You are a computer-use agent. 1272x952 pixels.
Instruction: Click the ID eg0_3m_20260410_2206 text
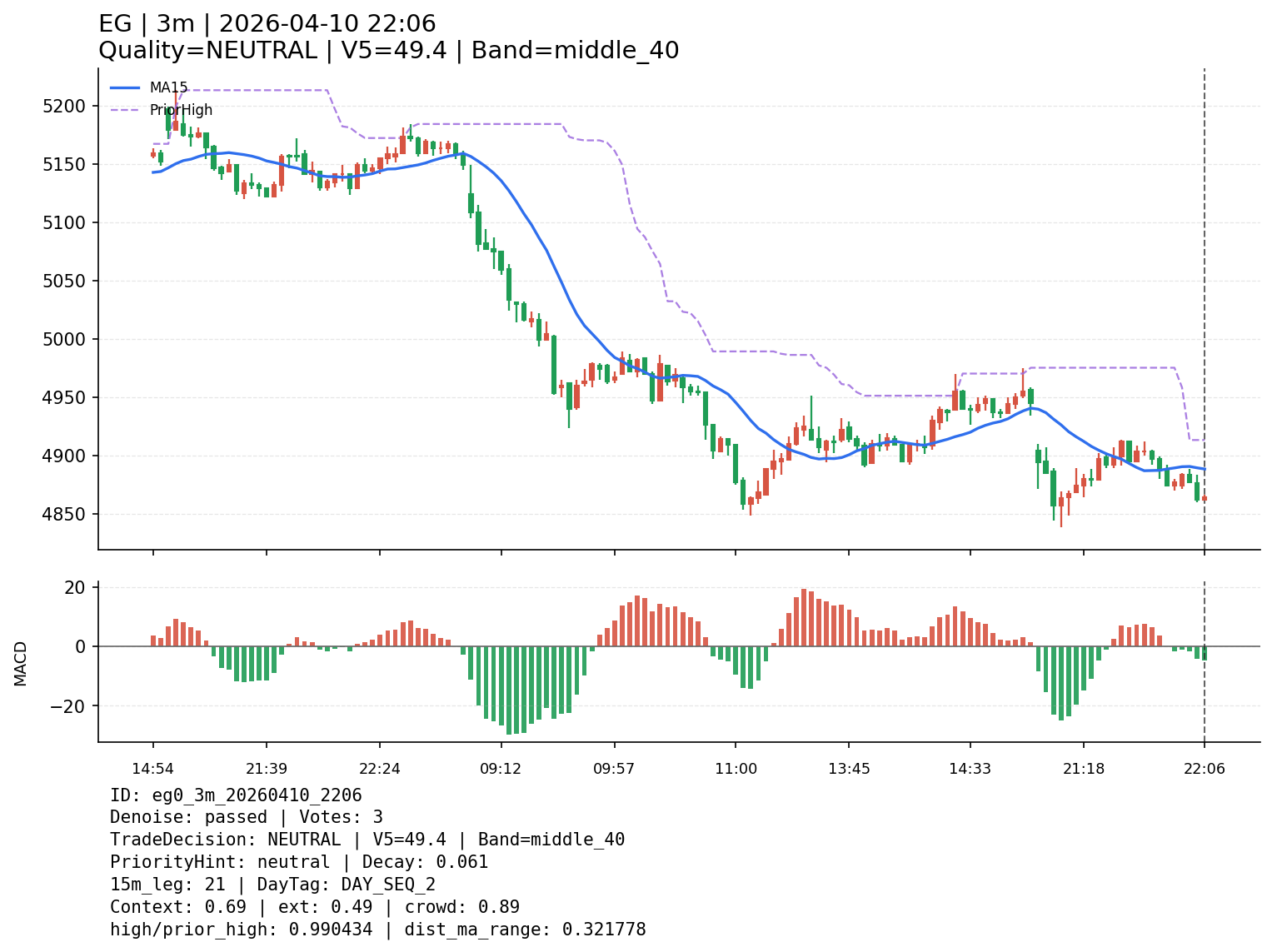tap(236, 795)
